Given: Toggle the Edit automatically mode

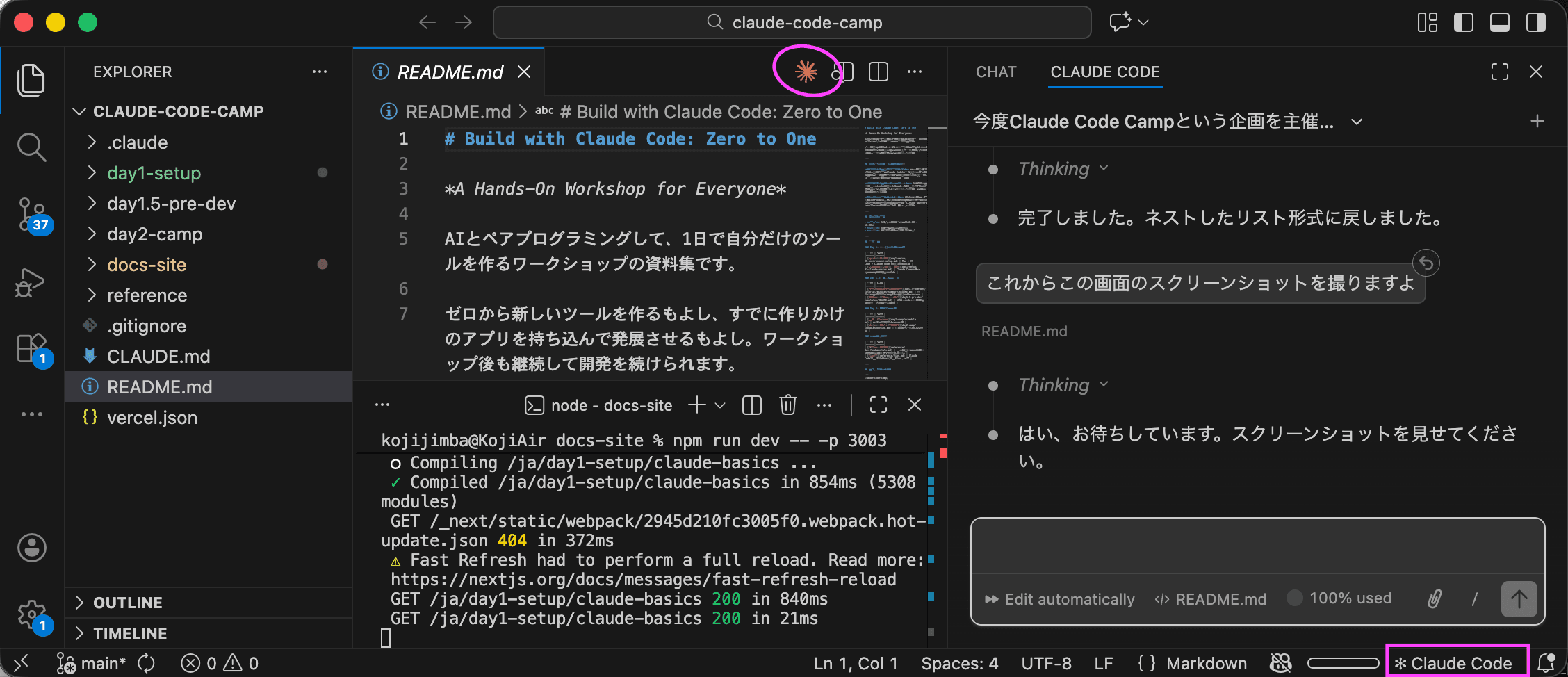Looking at the screenshot, I should coord(1059,599).
